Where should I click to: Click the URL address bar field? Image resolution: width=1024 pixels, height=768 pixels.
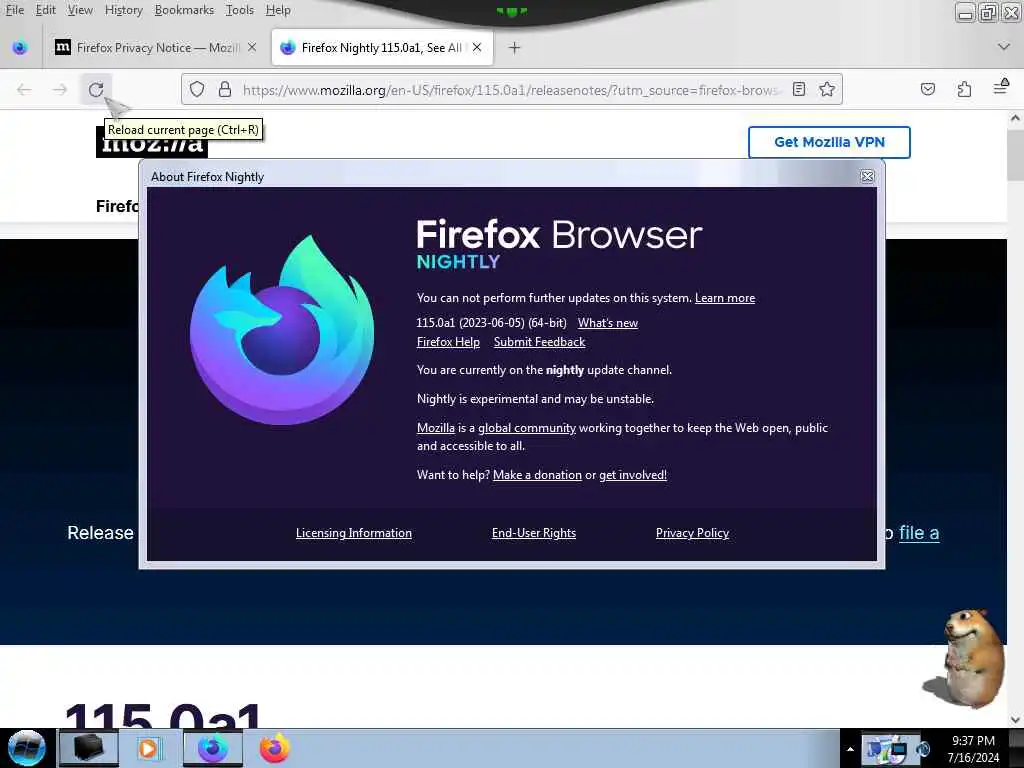512,89
